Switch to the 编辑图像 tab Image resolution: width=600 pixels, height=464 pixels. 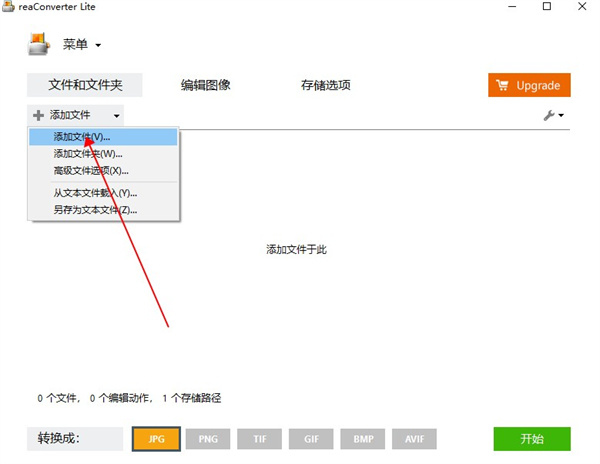pos(206,85)
